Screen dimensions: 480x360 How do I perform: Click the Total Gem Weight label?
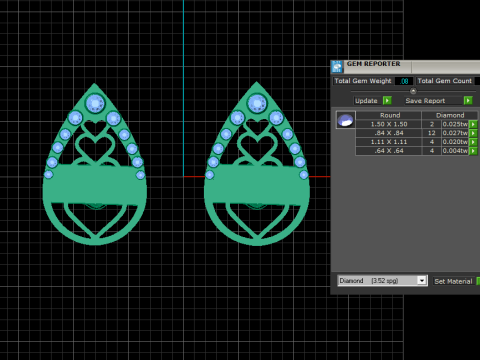point(363,81)
